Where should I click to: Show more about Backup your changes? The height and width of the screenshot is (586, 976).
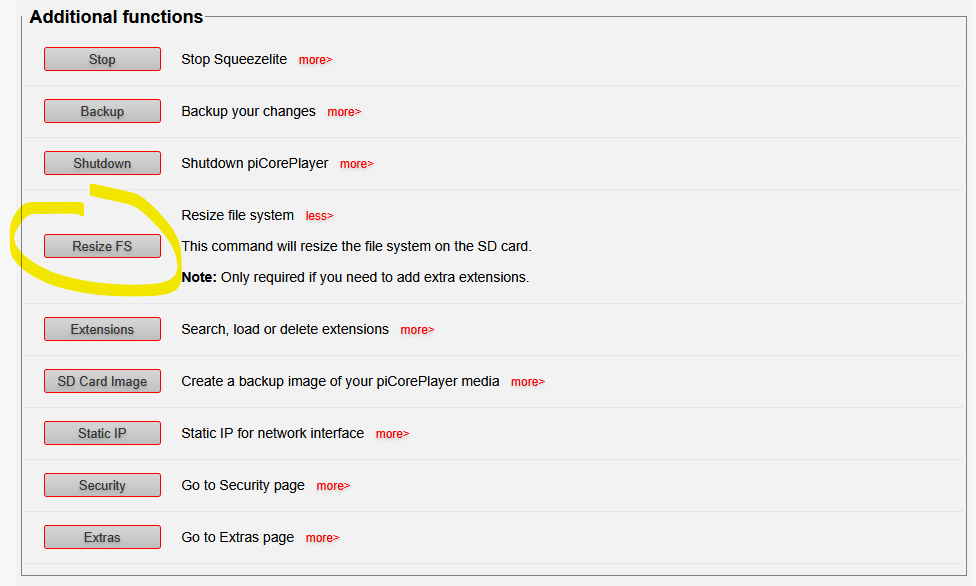click(x=344, y=112)
